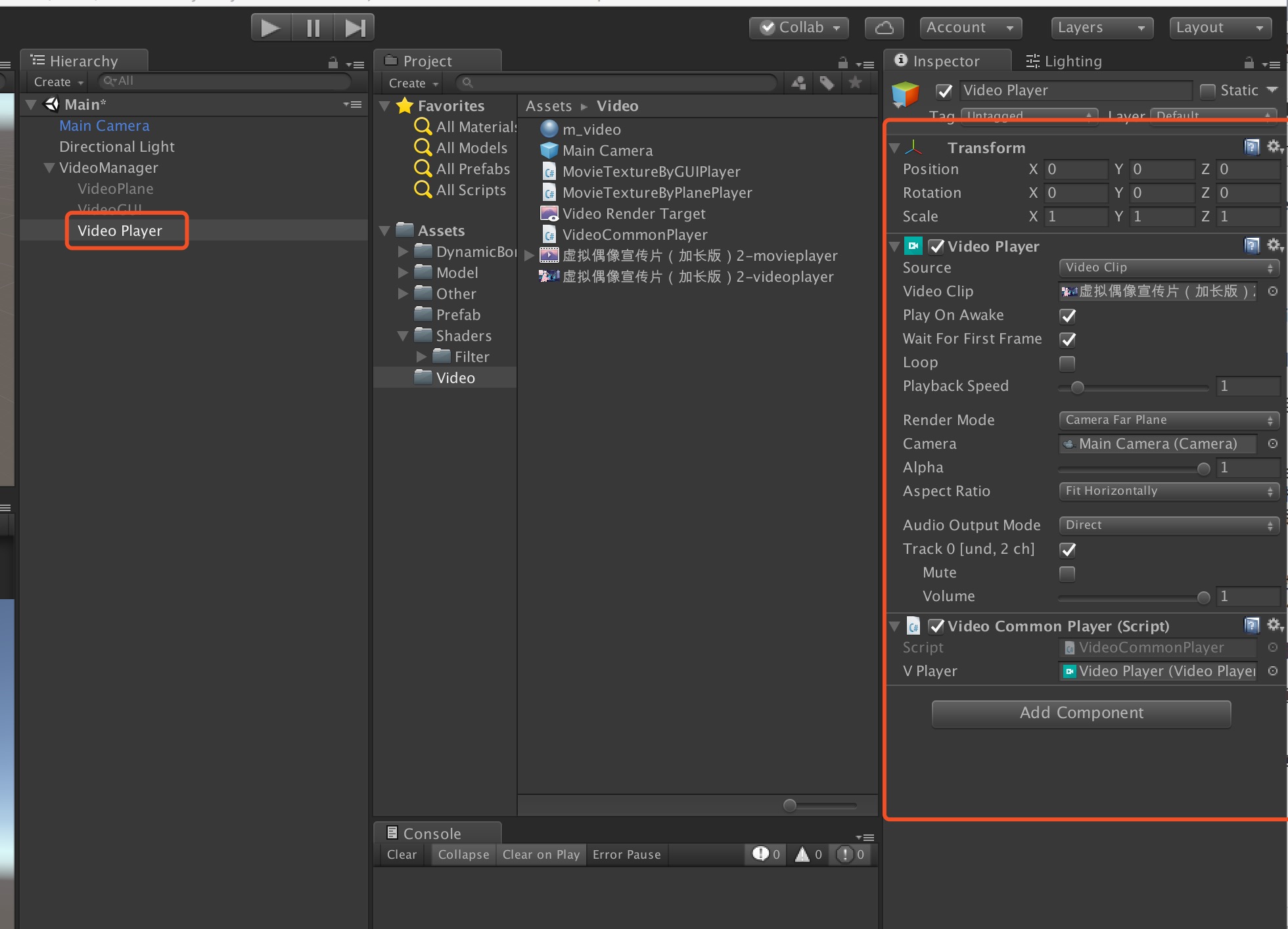Viewport: 1288px width, 929px height.
Task: Expand the Model folder in Assets
Action: pyautogui.click(x=403, y=272)
